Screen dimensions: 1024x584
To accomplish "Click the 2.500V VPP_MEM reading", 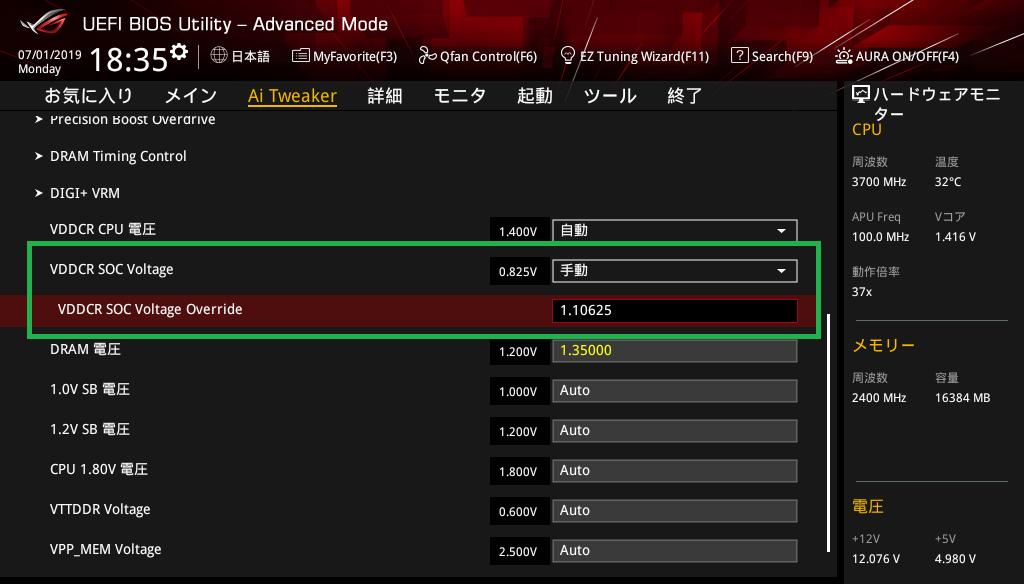I will coord(518,552).
